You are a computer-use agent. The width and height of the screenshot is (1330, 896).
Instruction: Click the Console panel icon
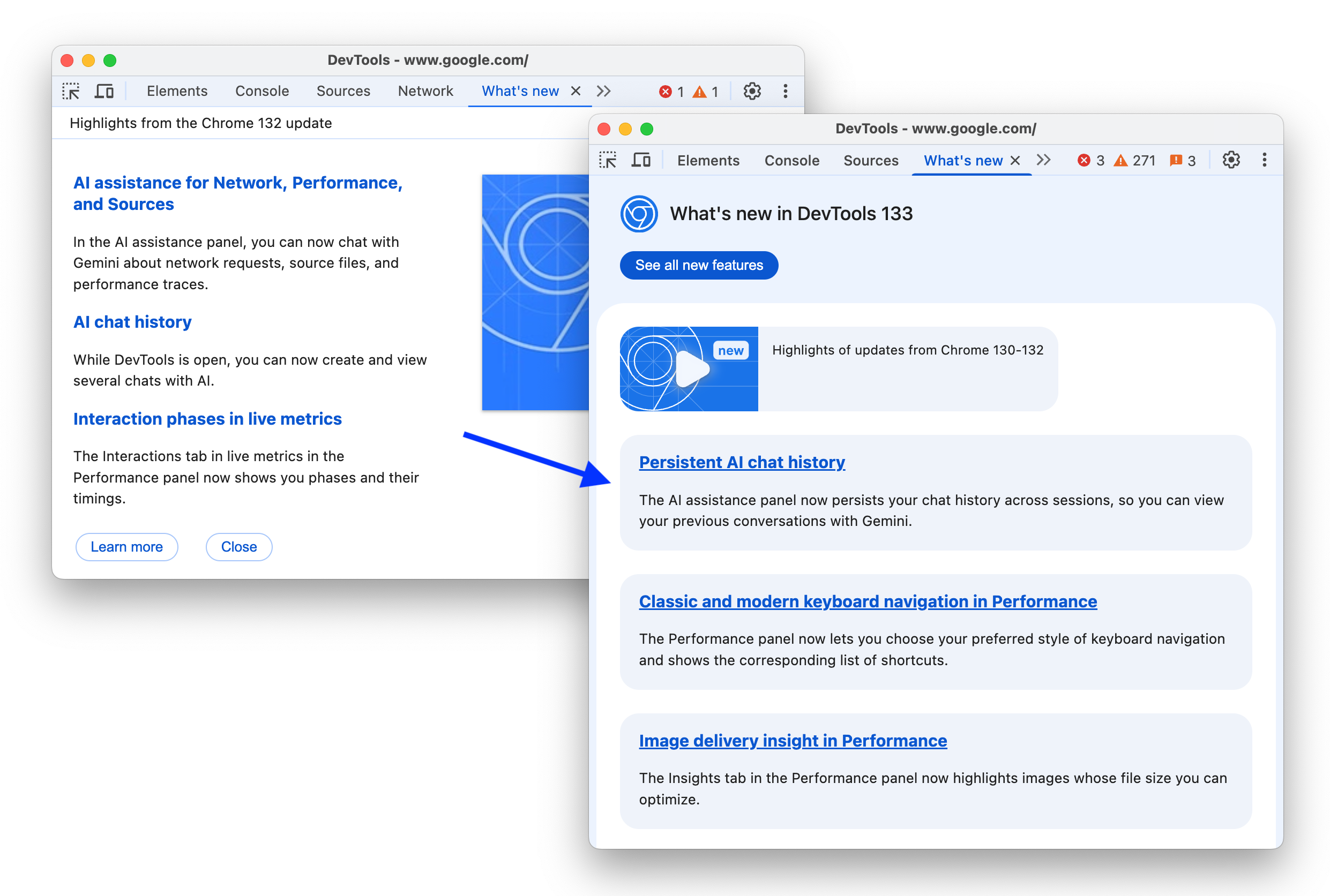(790, 159)
